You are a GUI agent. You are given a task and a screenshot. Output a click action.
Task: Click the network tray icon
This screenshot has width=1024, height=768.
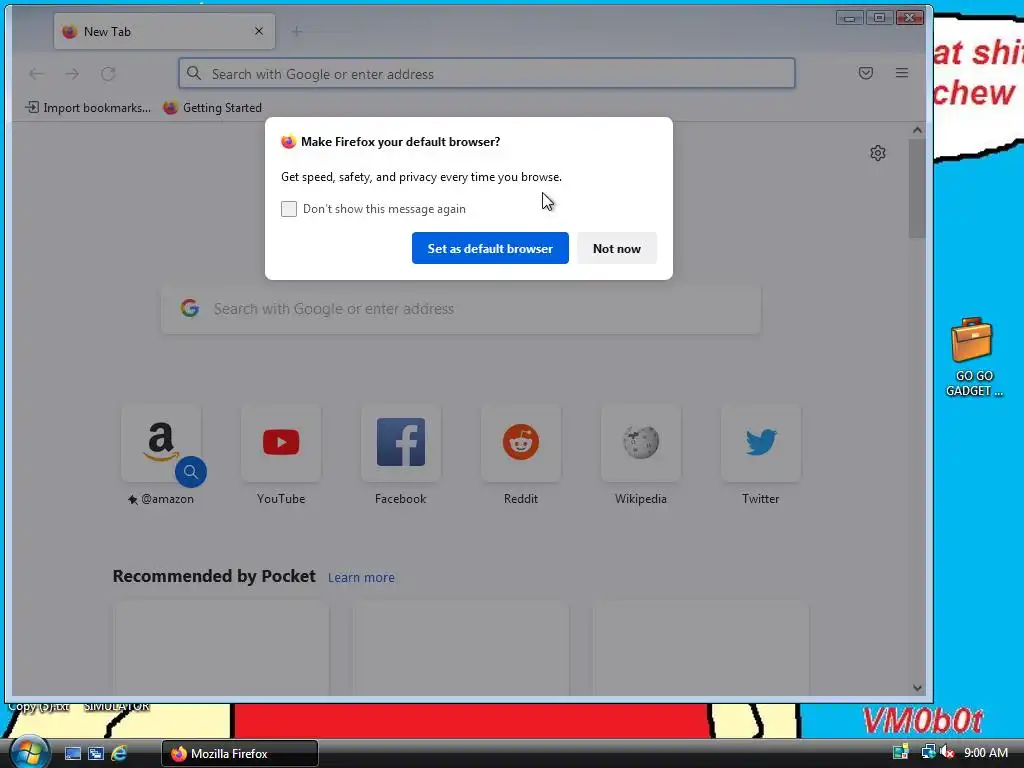928,753
